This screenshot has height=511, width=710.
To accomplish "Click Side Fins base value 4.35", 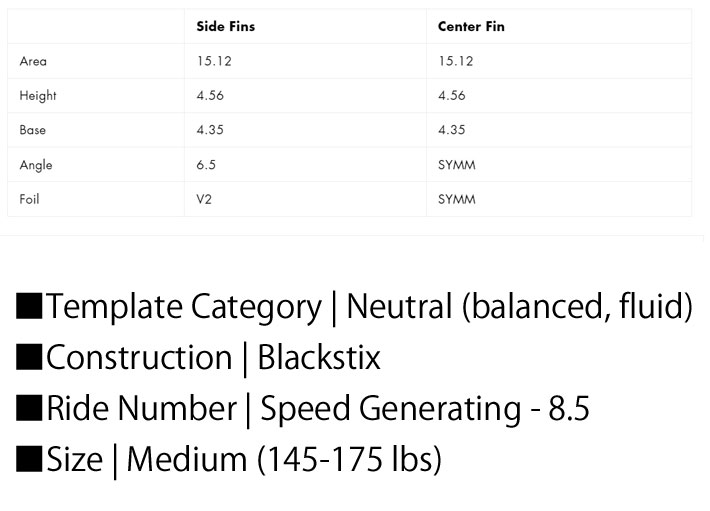I will 210,130.
